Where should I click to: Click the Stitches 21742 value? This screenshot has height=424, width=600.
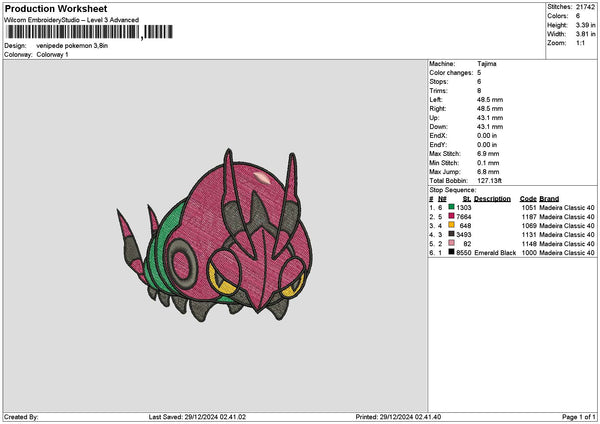[x=585, y=7]
